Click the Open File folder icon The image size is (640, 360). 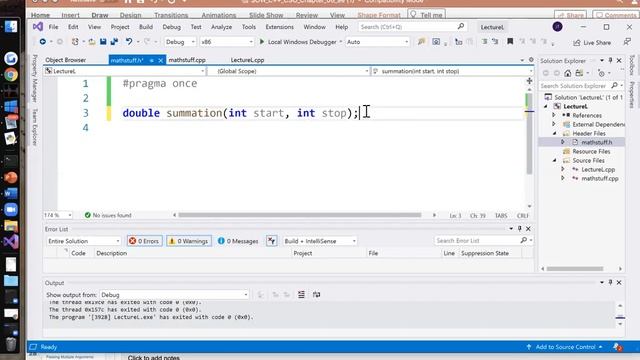click(x=92, y=42)
